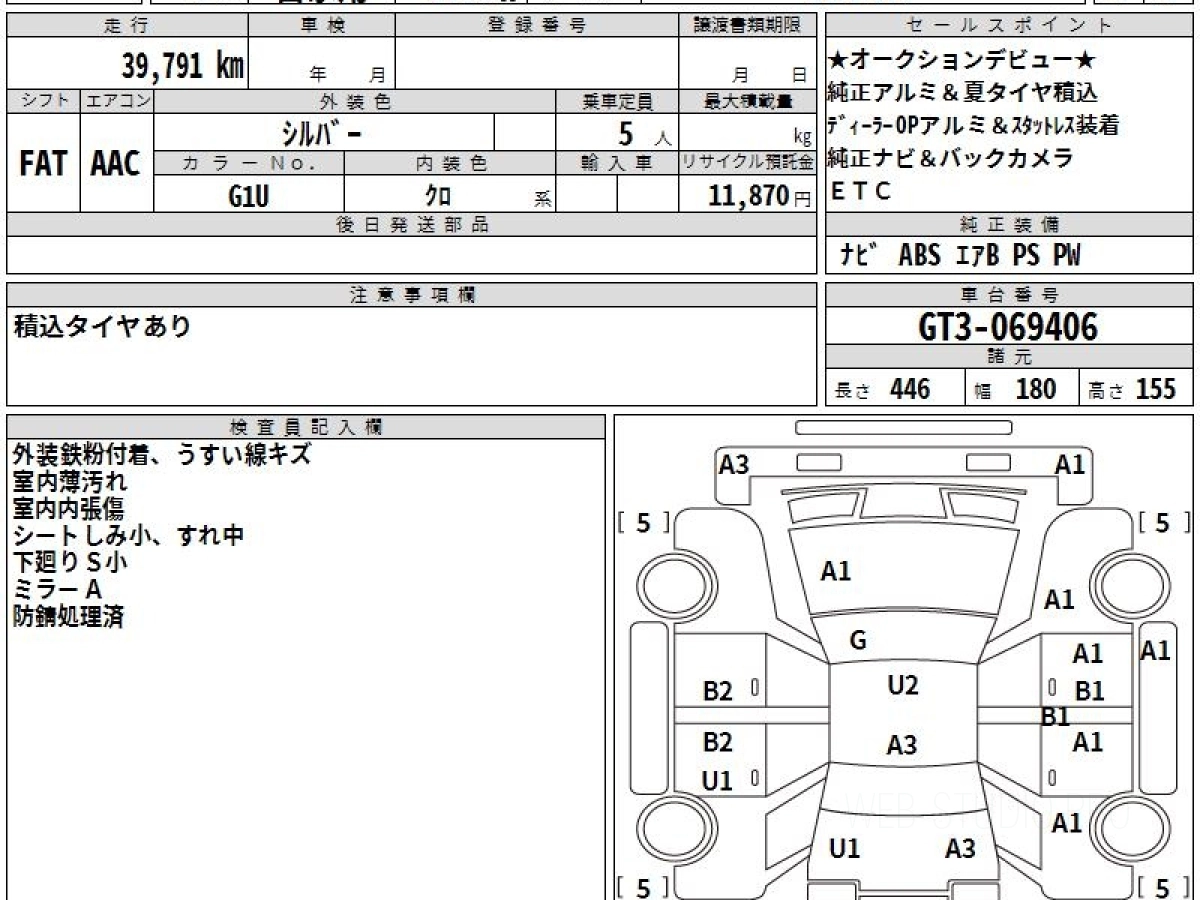Click the U1 mark on the trunk lid
The image size is (1200, 900).
click(x=845, y=849)
